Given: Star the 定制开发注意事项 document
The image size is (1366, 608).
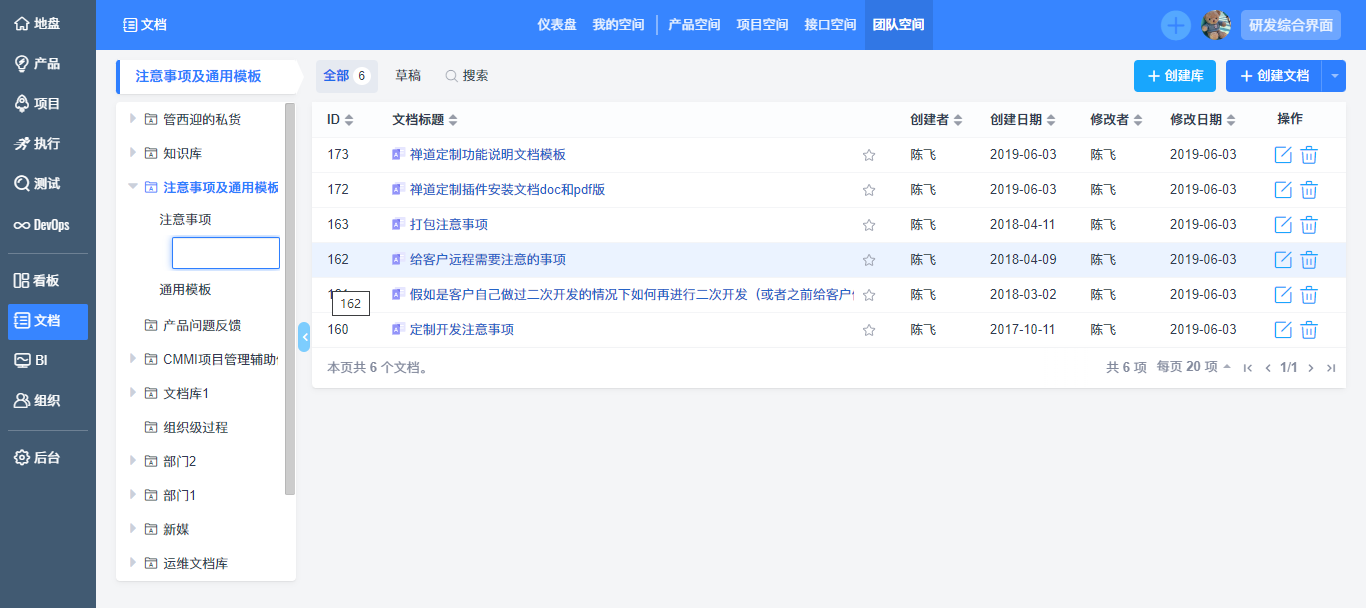Looking at the screenshot, I should click(x=869, y=330).
